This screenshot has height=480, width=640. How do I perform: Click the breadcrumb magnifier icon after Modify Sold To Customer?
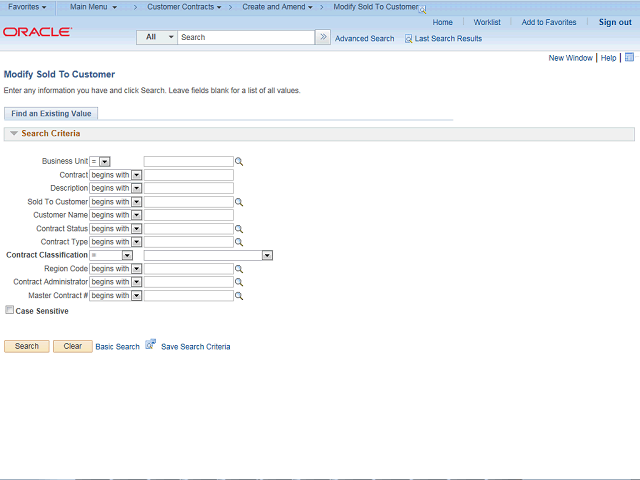(422, 9)
